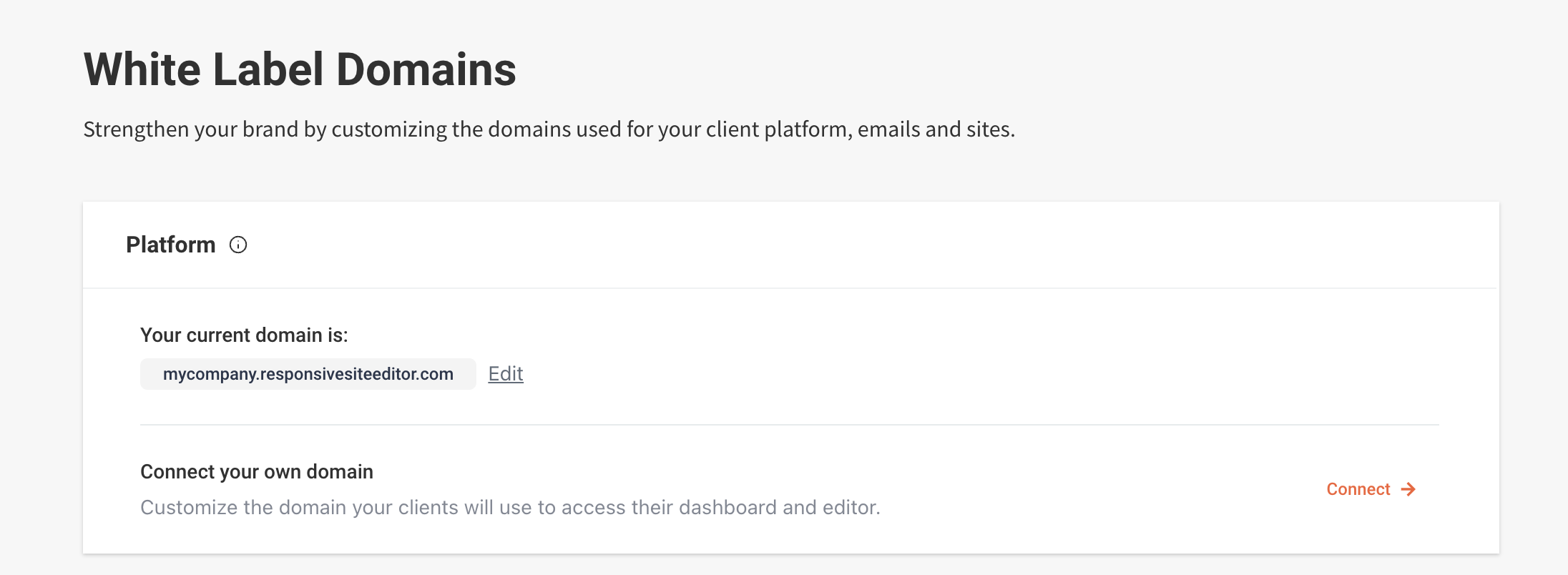Viewport: 1568px width, 575px height.
Task: Click the White Label Domains heading
Action: pos(300,70)
